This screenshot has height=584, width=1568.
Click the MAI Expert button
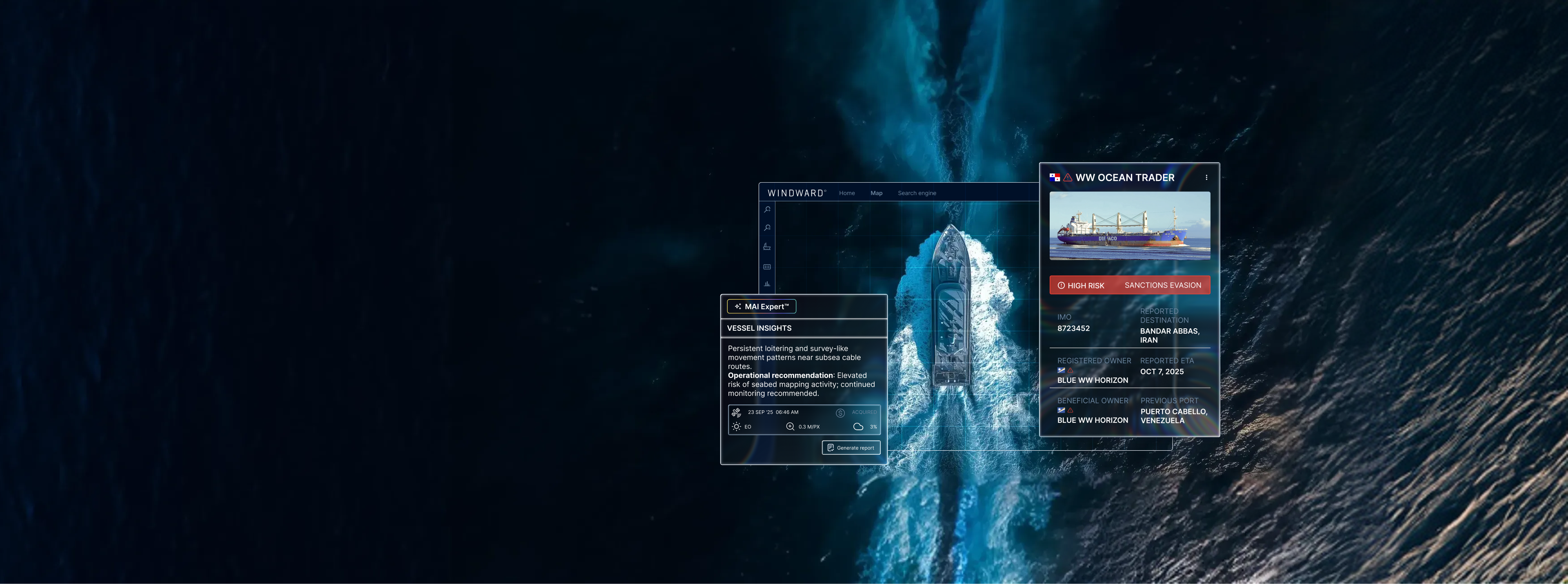pos(762,307)
